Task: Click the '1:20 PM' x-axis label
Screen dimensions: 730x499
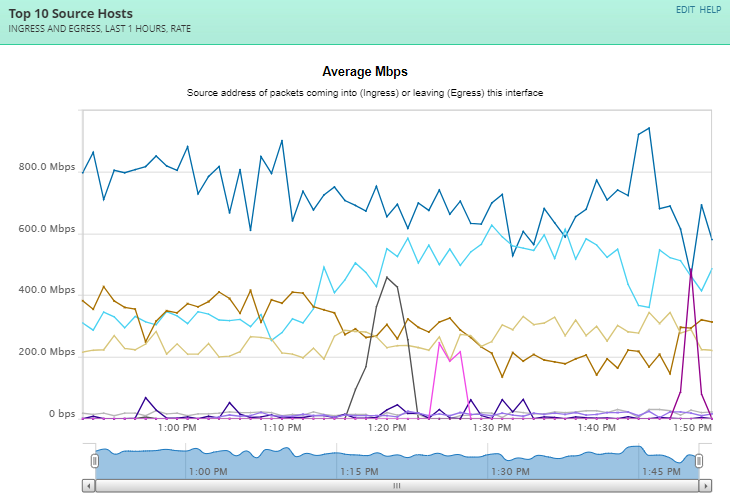Action: coord(387,427)
